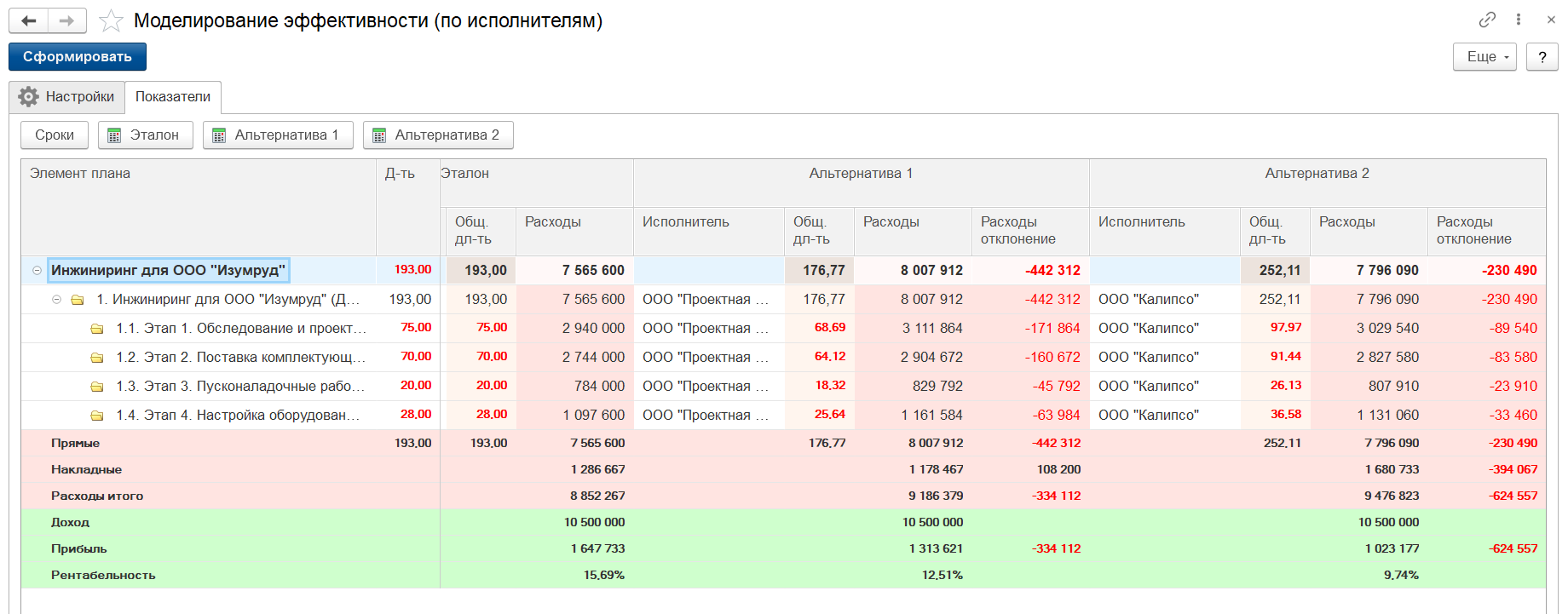The image size is (1568, 614).
Task: Open Альтернатива 2 settings button
Action: 438,135
